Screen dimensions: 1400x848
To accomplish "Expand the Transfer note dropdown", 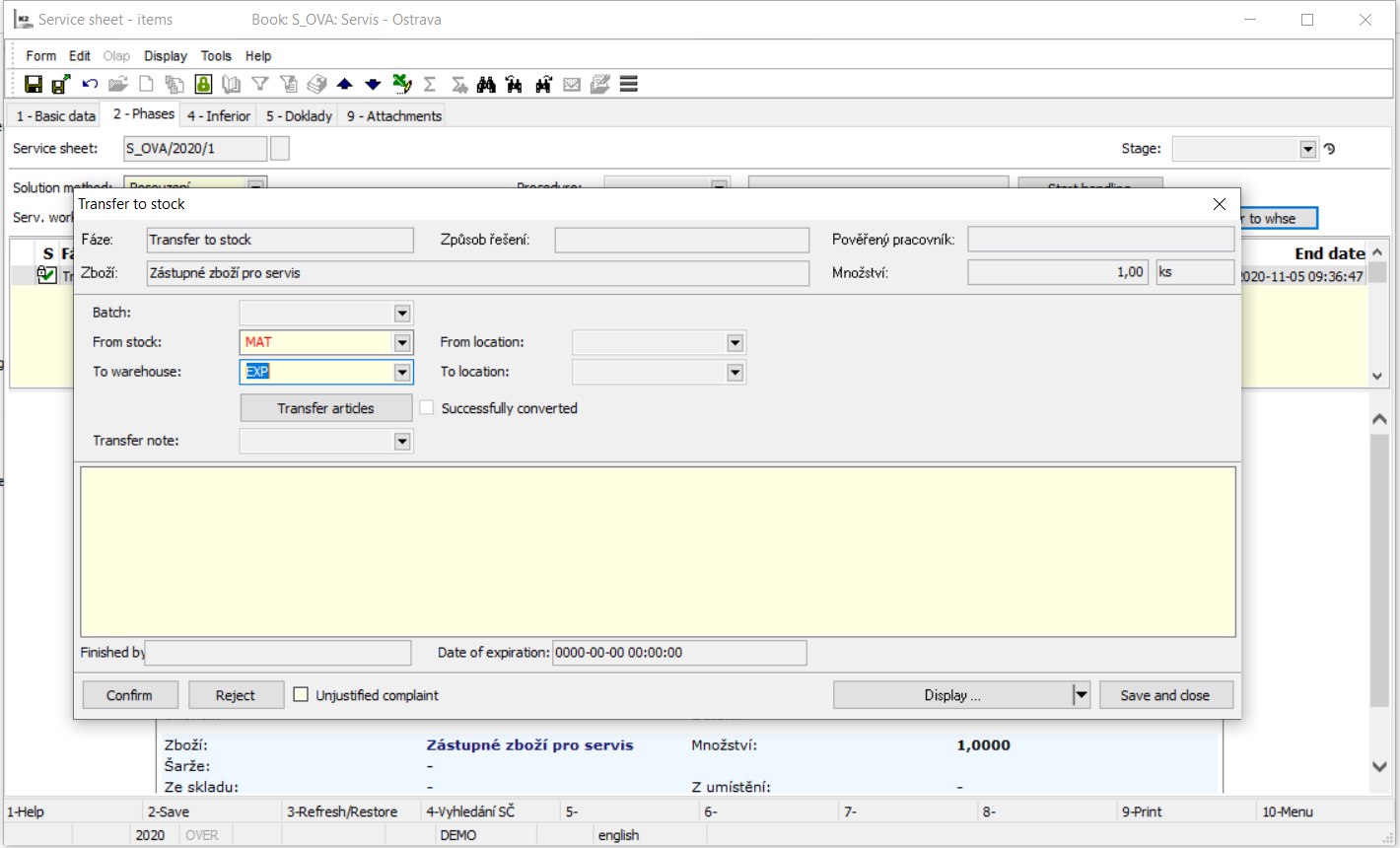I will click(x=402, y=442).
